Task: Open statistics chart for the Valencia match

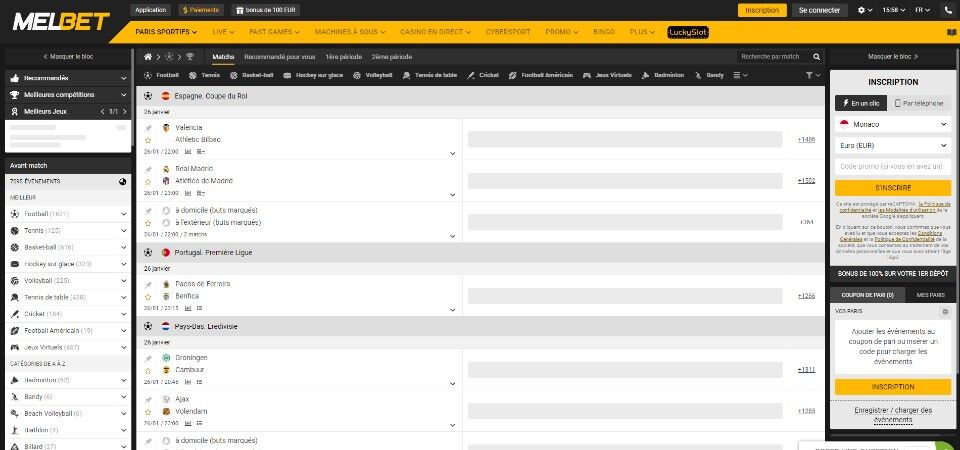Action: click(x=188, y=151)
